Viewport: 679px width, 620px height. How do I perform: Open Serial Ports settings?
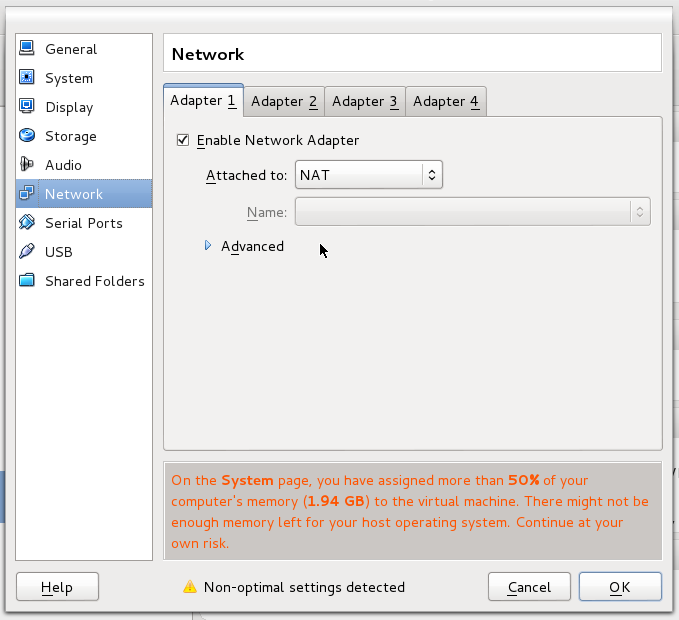tap(84, 223)
